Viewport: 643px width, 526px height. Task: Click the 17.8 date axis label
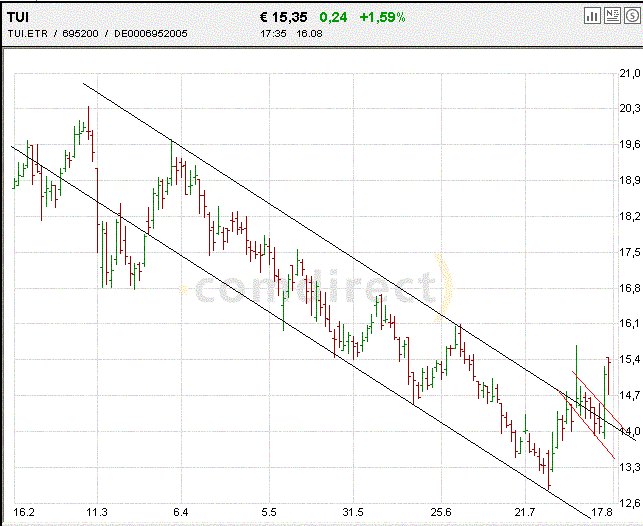[x=602, y=512]
